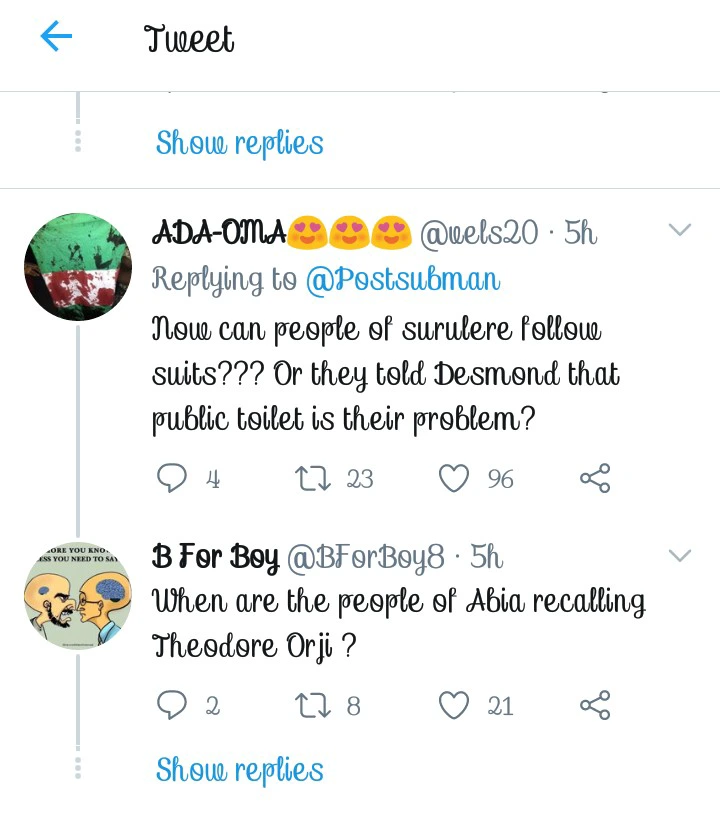Share ADA-OMA's tweet
Image resolution: width=720 pixels, height=815 pixels.
(595, 479)
